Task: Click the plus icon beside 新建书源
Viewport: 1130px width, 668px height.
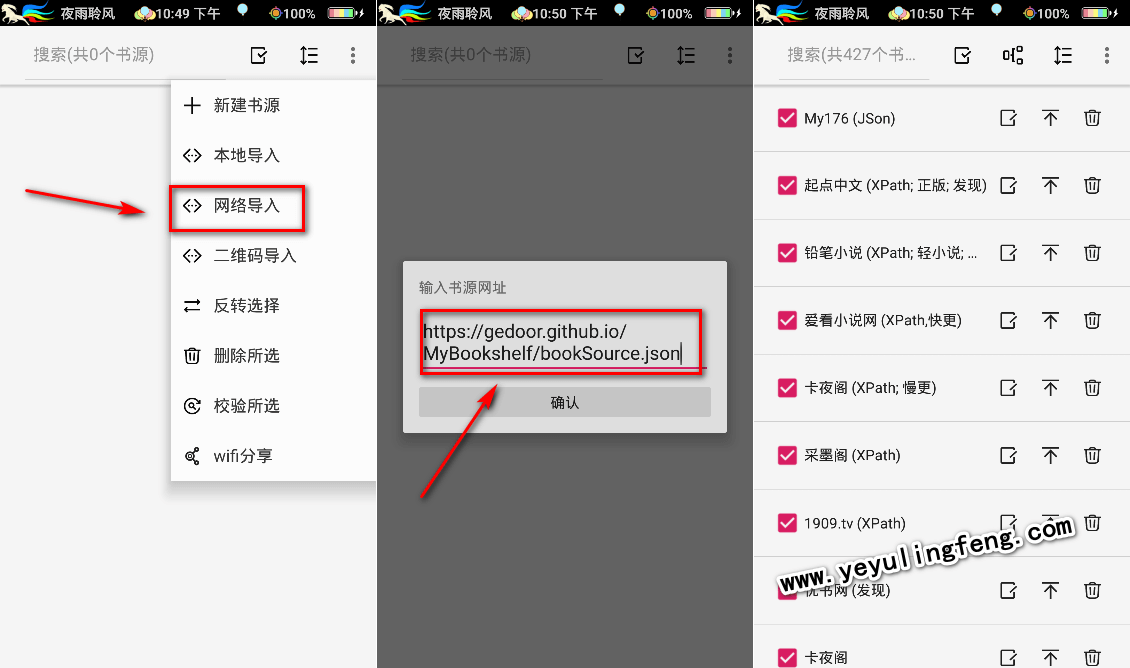Action: [x=192, y=106]
